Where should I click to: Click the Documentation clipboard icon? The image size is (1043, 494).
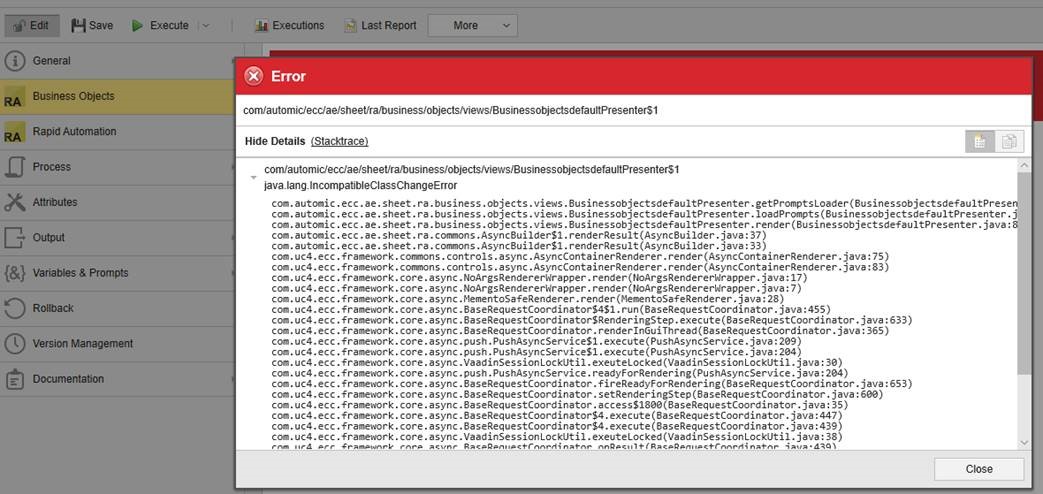[15, 379]
